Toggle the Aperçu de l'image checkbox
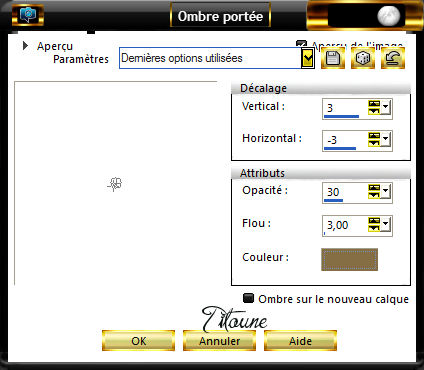Viewport: 424px width, 370px height. click(301, 44)
